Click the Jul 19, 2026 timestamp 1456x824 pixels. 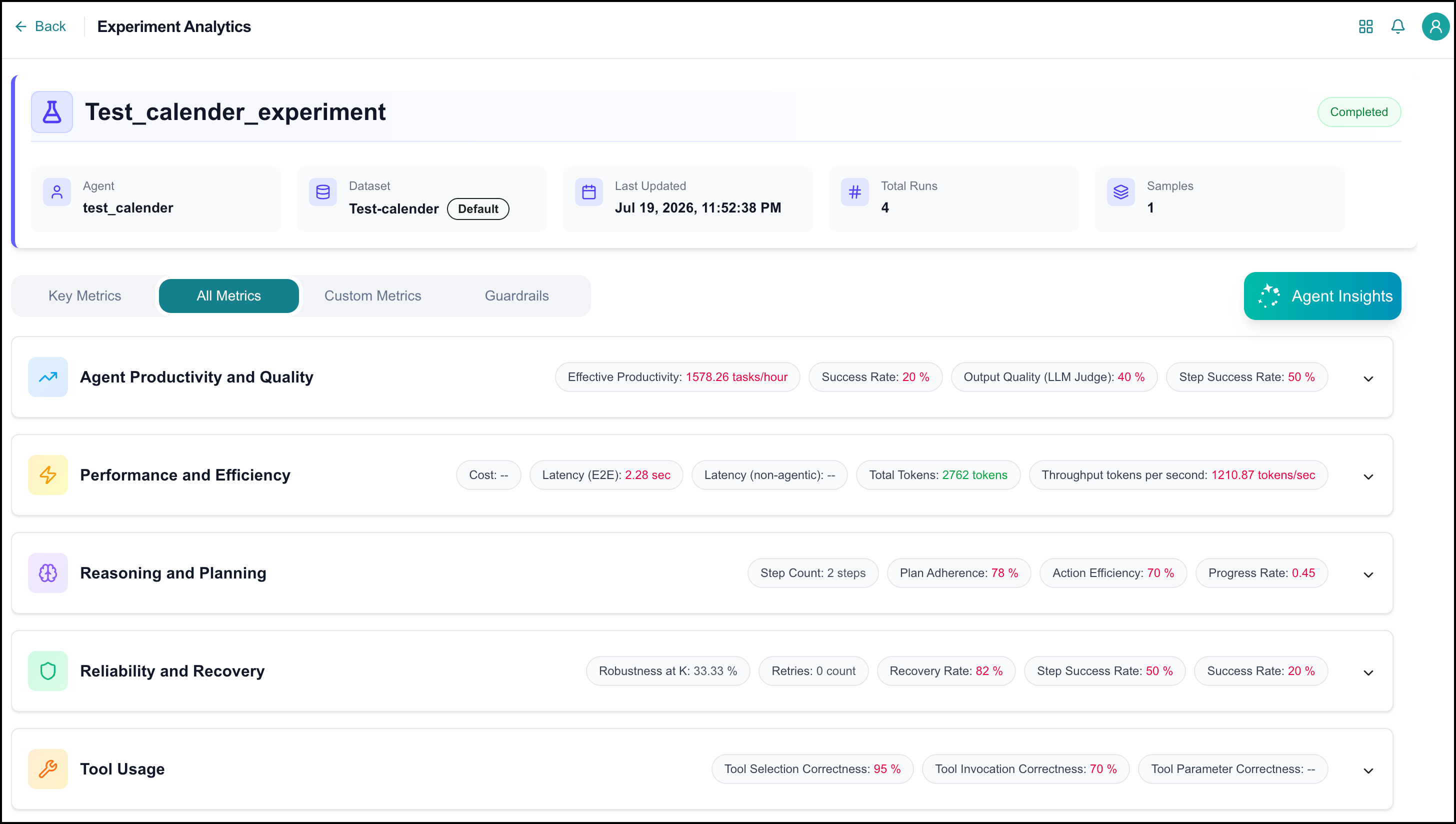tap(697, 207)
